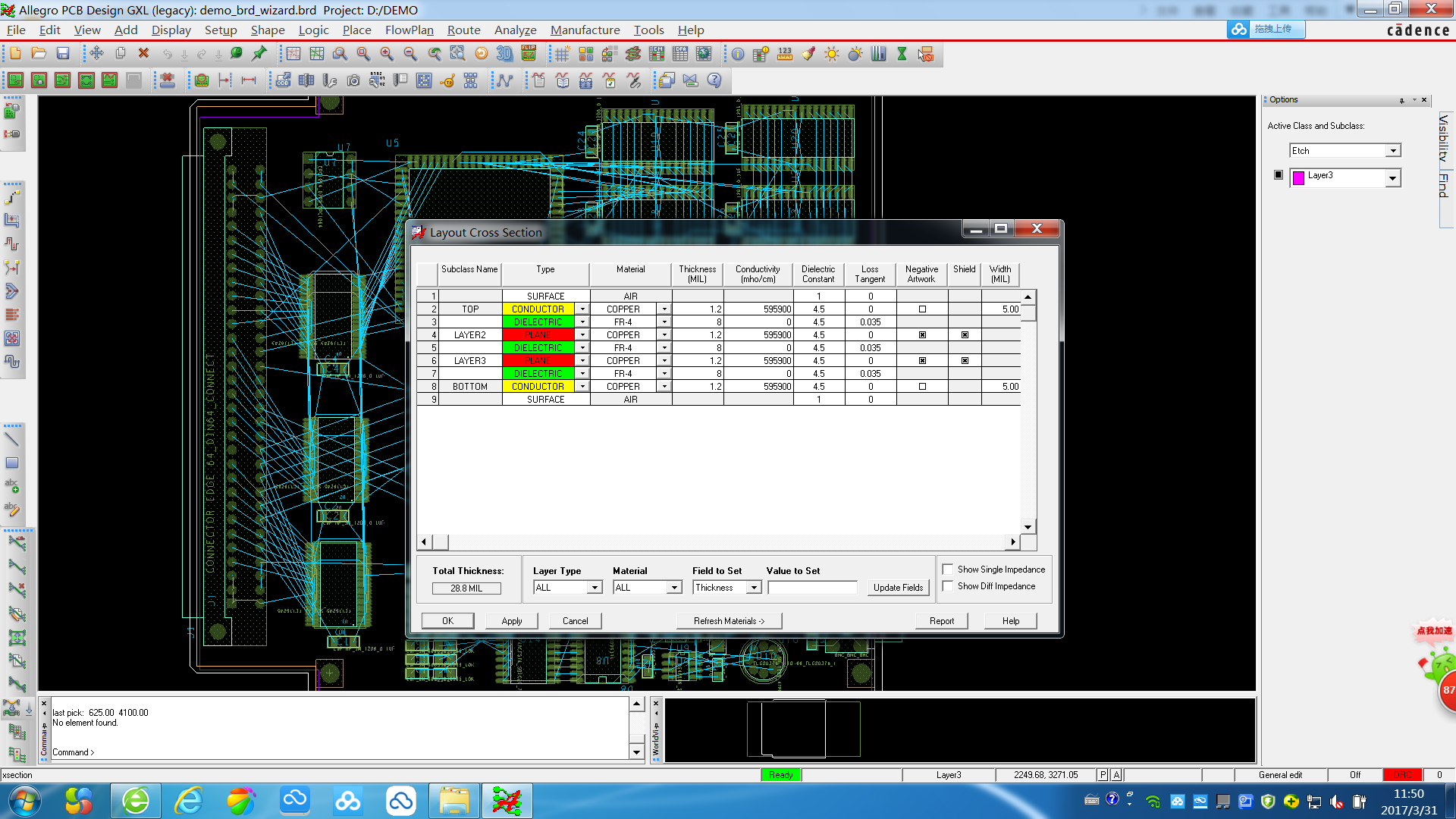Click the Flip design icon
The image size is (1456, 819).
pyautogui.click(x=529, y=54)
